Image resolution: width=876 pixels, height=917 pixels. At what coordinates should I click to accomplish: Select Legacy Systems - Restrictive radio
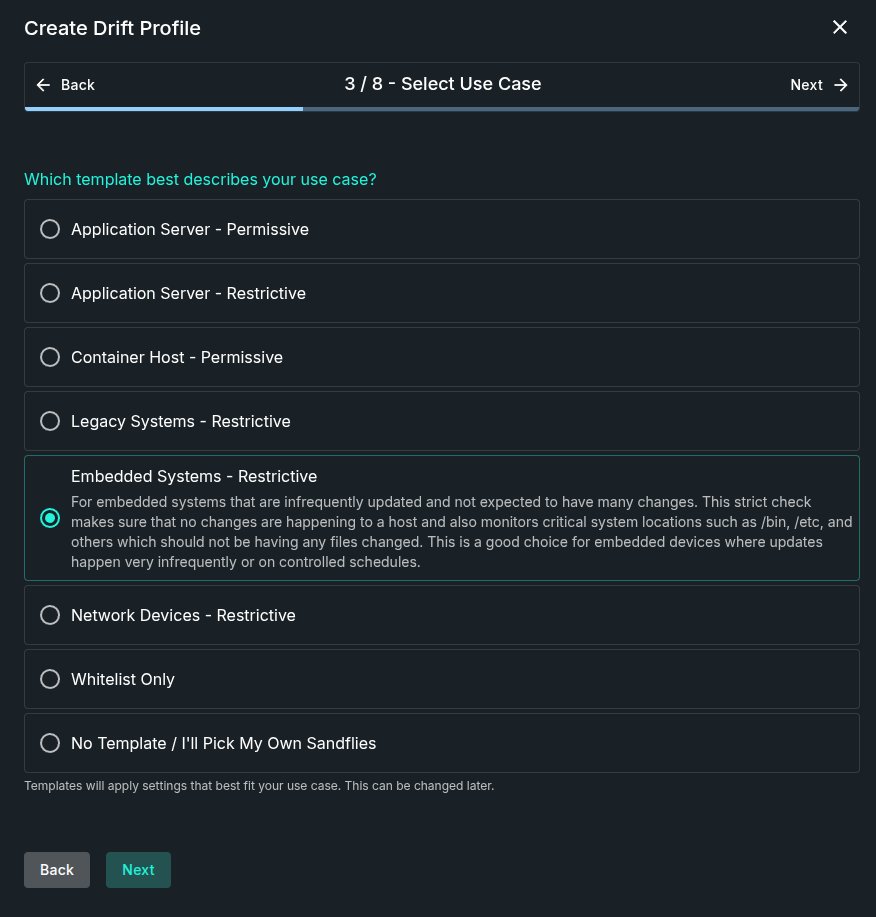50,421
